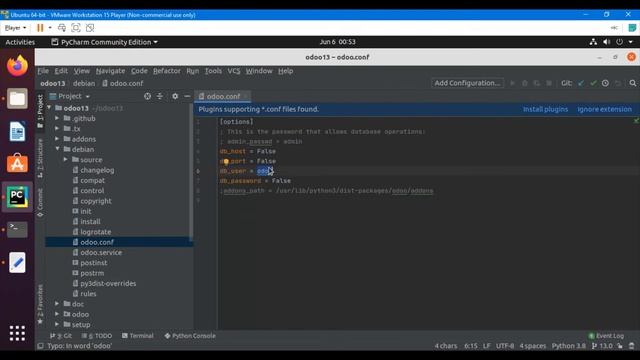640x360 pixels.
Task: Click the date and time clock
Action: tap(337, 42)
